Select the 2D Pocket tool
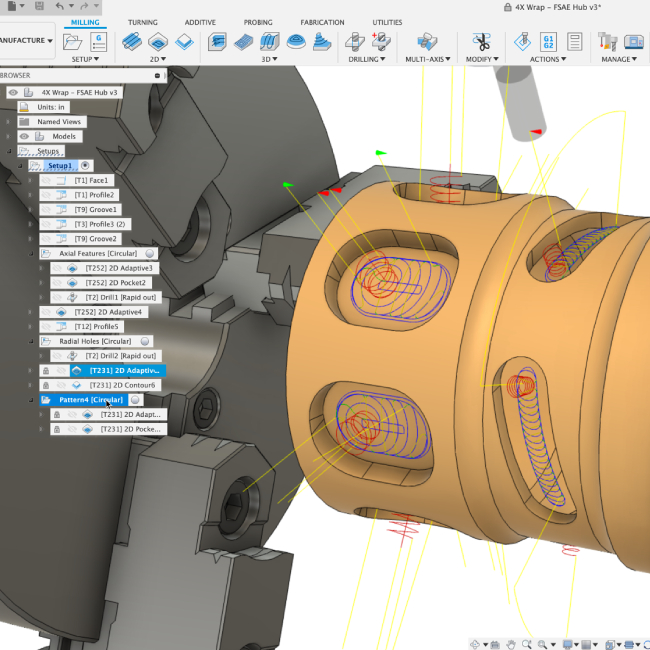 point(158,42)
